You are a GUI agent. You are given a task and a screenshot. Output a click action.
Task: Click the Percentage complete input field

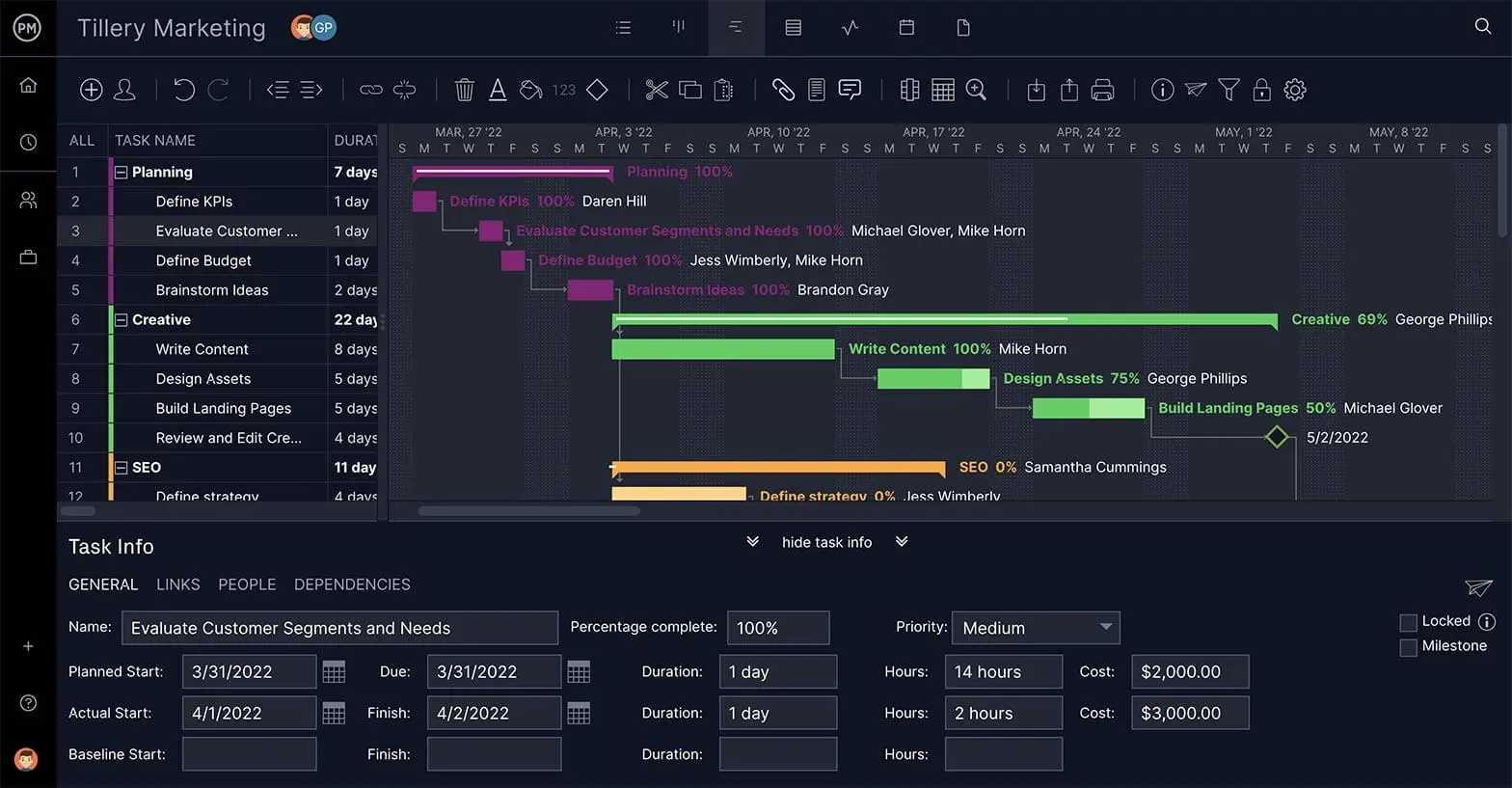coord(777,628)
